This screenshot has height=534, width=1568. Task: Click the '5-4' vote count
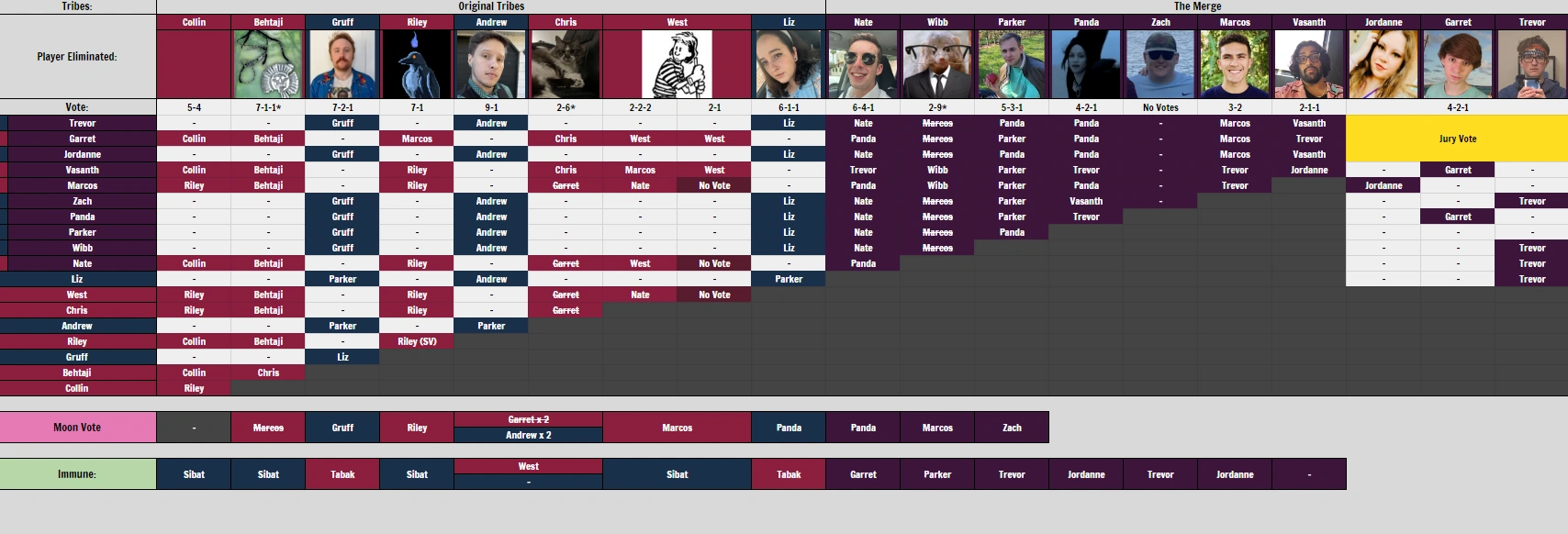[194, 107]
